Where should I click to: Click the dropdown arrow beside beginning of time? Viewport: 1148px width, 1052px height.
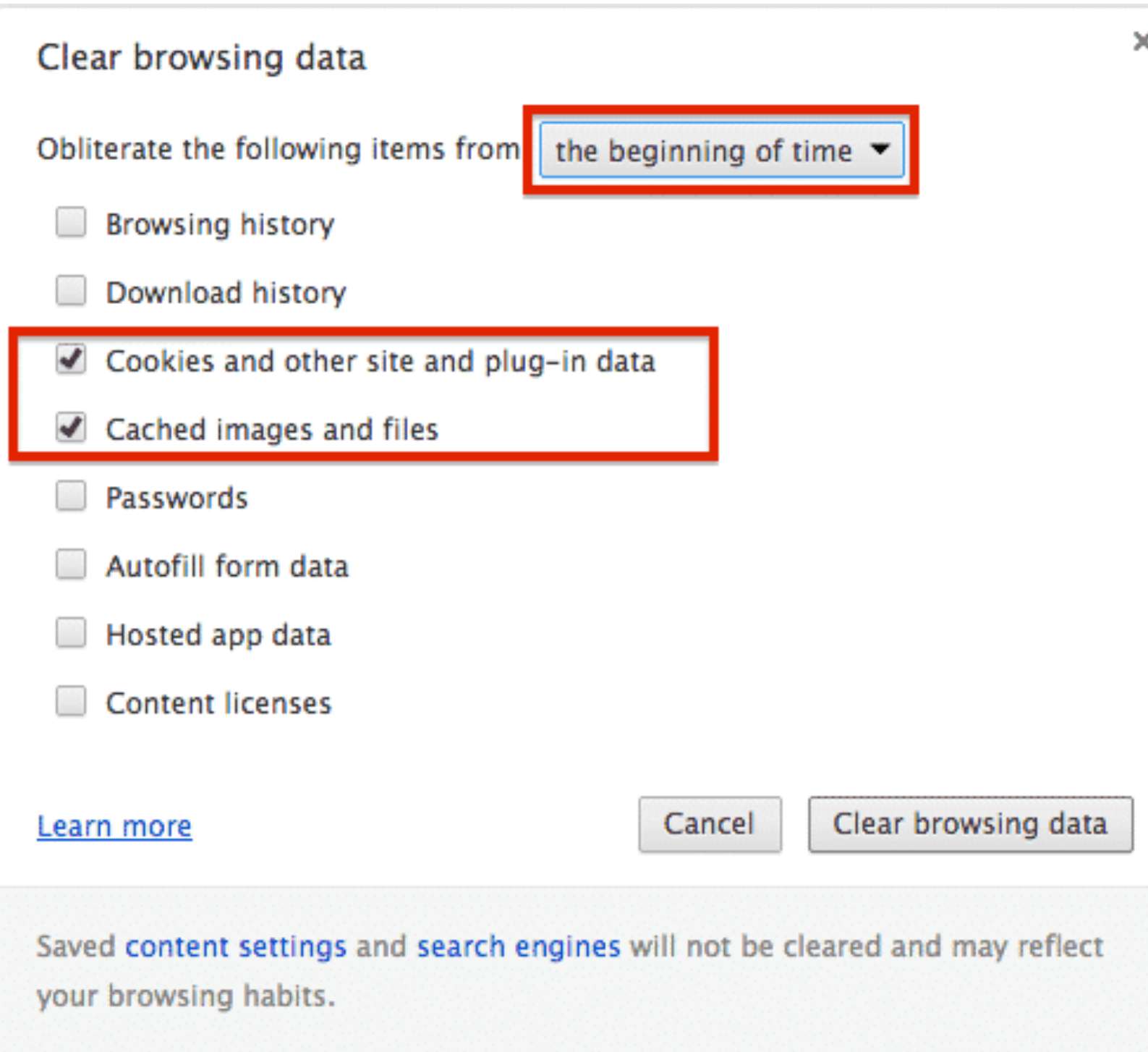[880, 149]
